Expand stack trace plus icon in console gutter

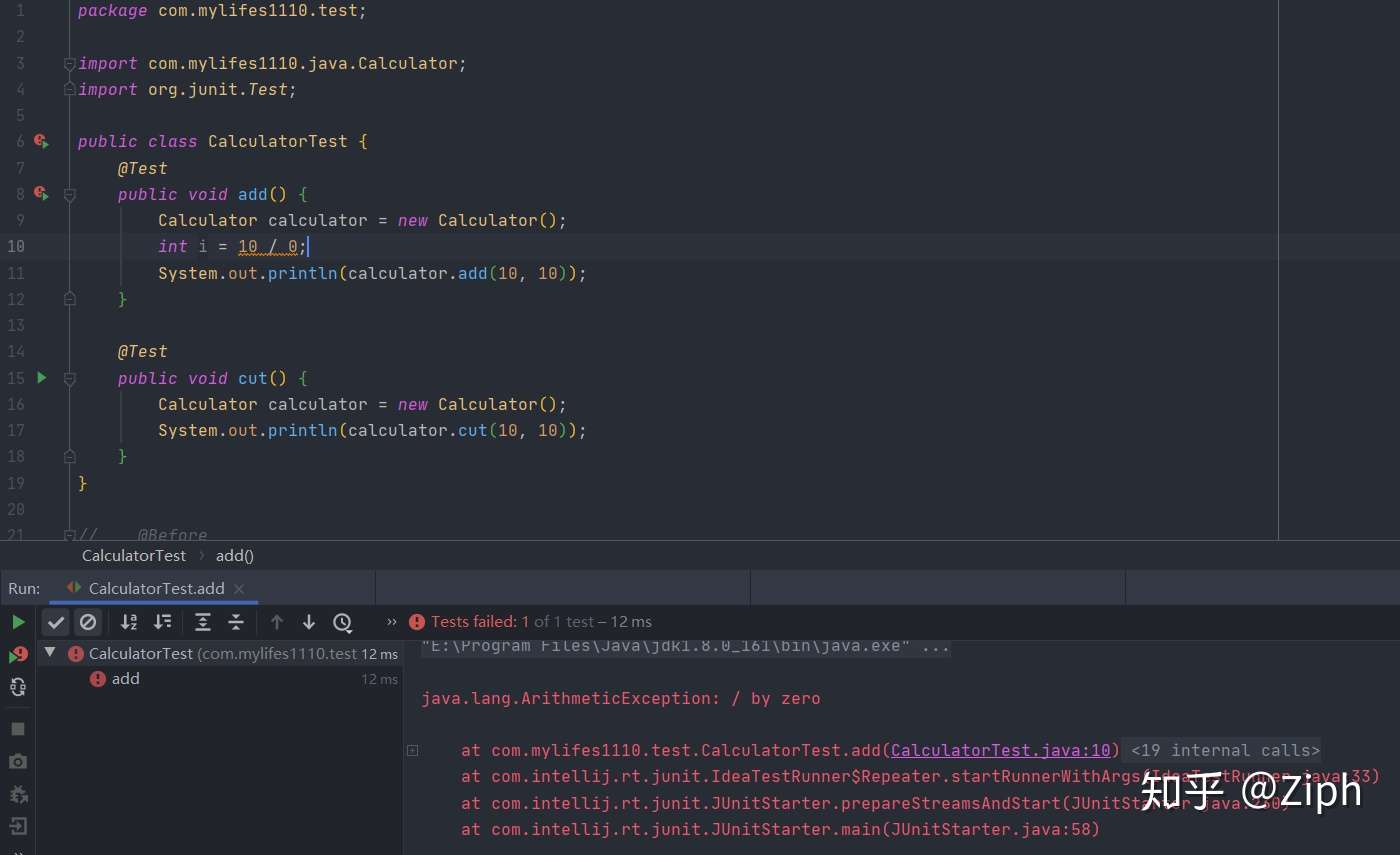(412, 750)
